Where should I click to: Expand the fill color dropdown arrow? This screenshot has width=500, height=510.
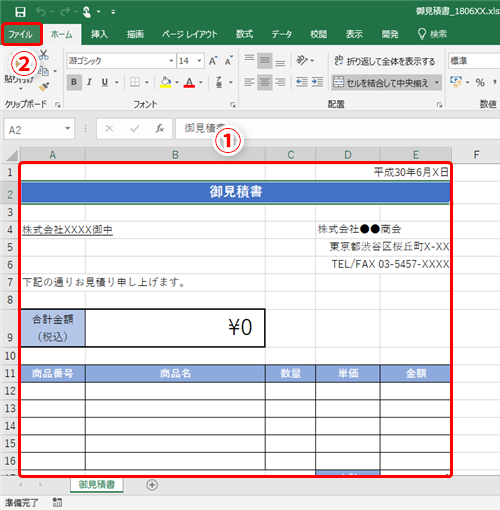point(177,82)
